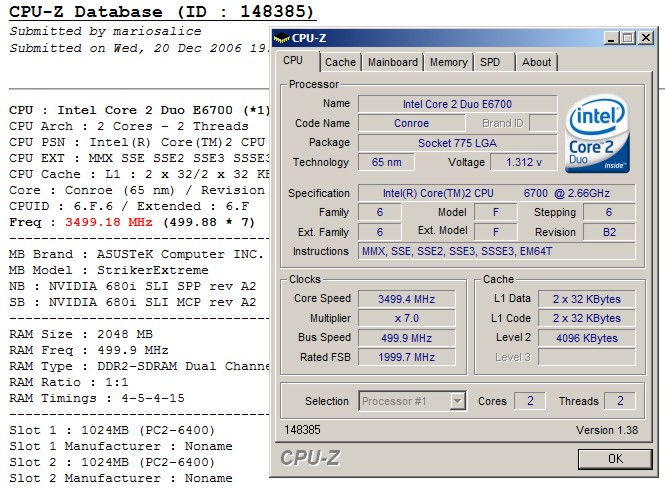Viewport: 665px width, 489px height.
Task: Switch to the Cache tab
Action: click(x=340, y=62)
